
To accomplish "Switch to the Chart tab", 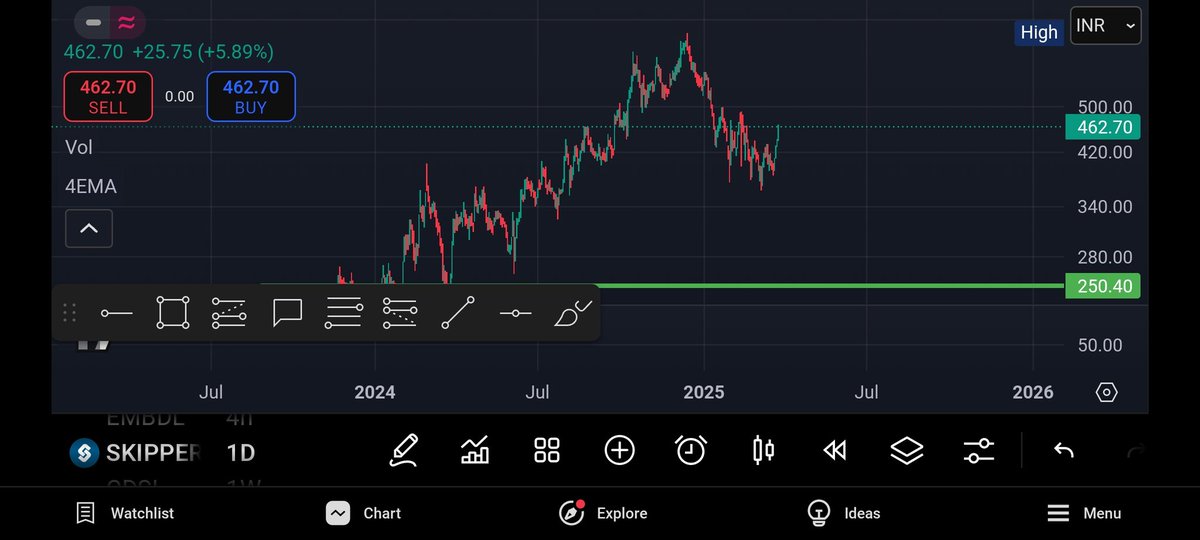I will 363,513.
